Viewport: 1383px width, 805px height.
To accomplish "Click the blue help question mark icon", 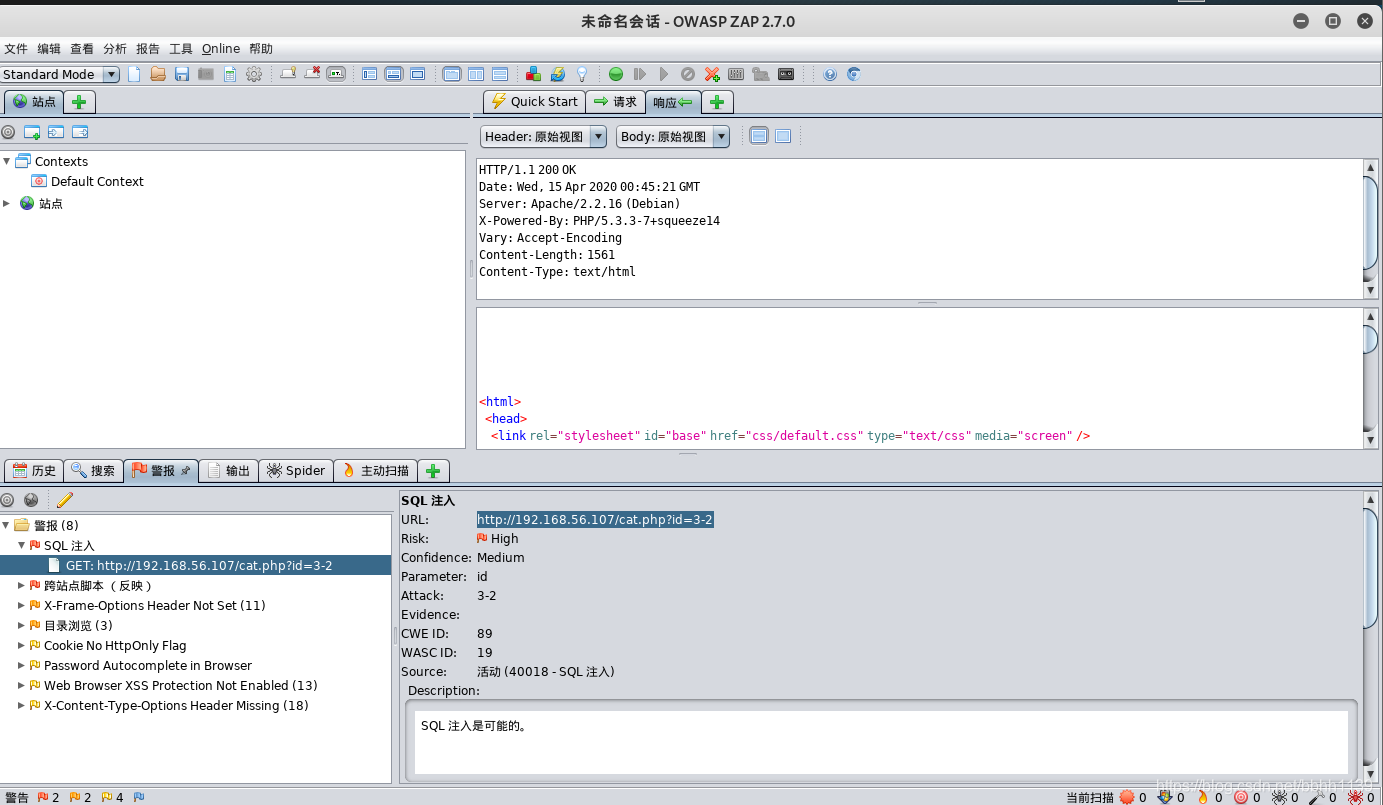I will pos(830,74).
